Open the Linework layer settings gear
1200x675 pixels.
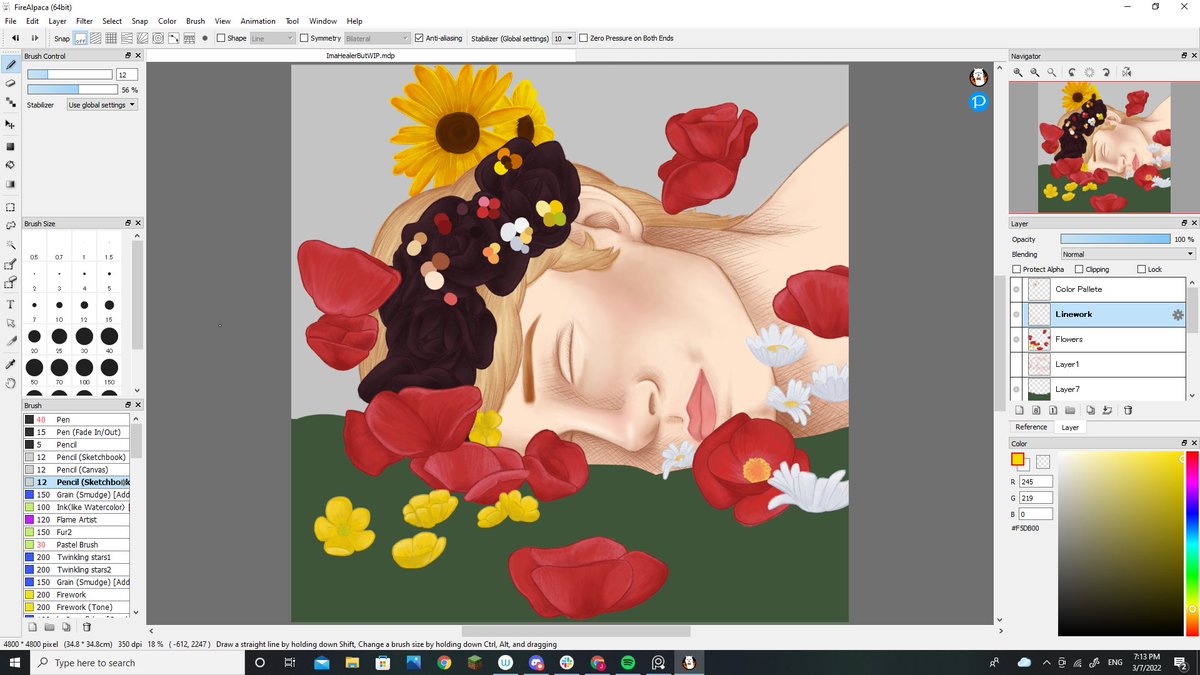coord(1178,314)
